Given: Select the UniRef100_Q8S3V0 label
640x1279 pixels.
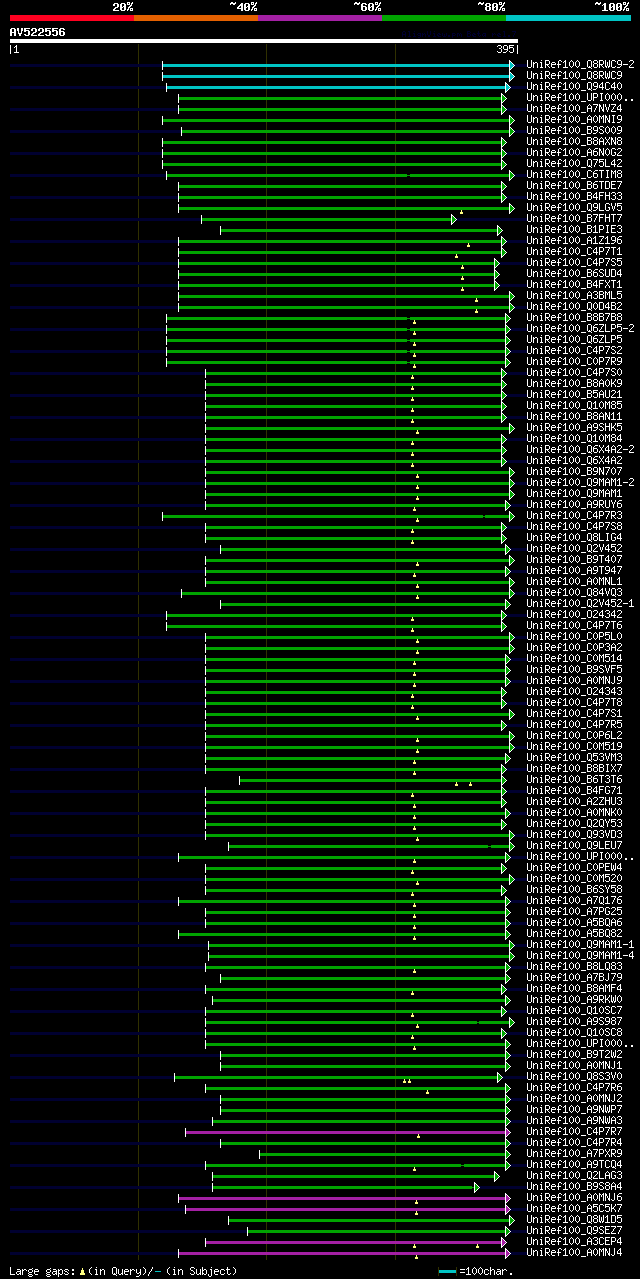Looking at the screenshot, I should click(575, 1076).
